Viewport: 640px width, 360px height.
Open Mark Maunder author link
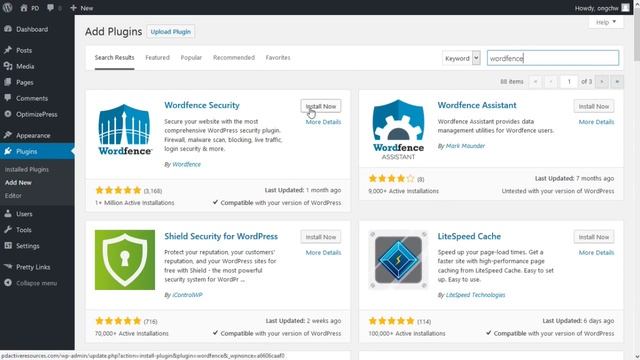(x=465, y=146)
